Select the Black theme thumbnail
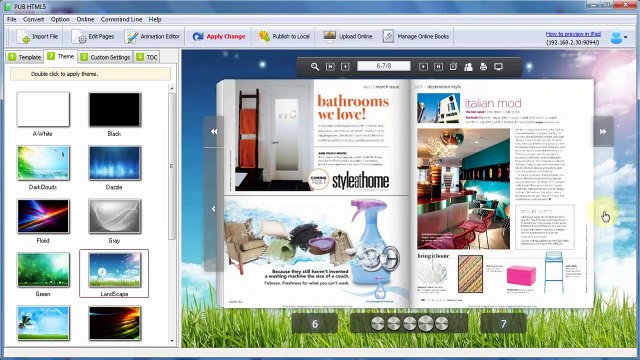Screen dimensions: 640x360 click(x=115, y=109)
